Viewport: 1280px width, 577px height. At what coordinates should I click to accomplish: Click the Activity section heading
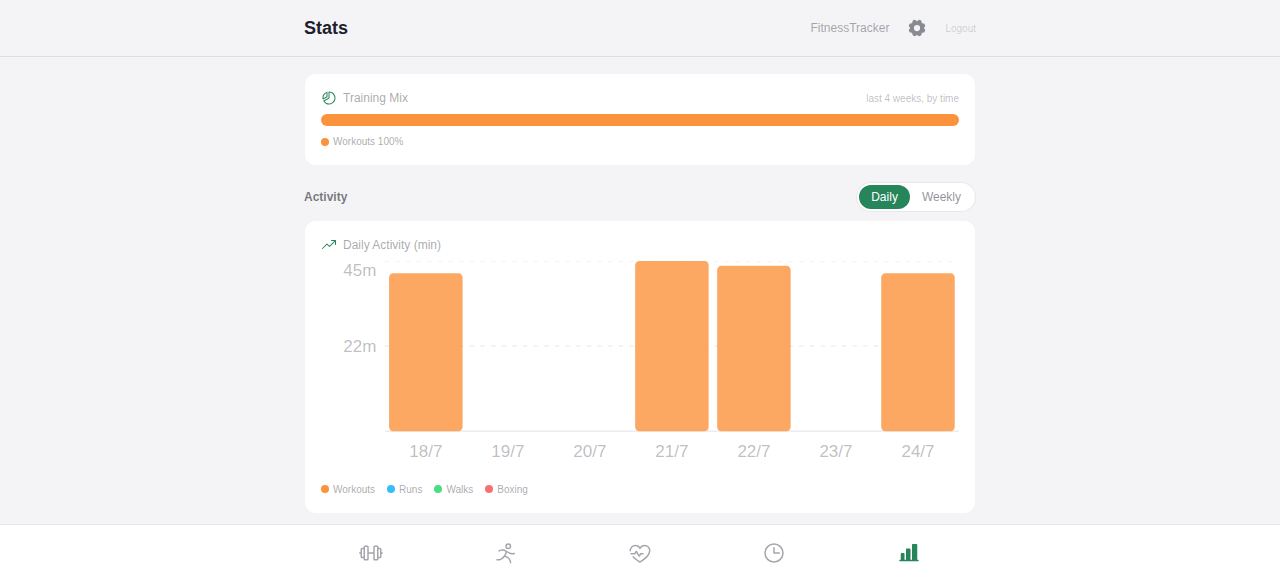point(326,197)
